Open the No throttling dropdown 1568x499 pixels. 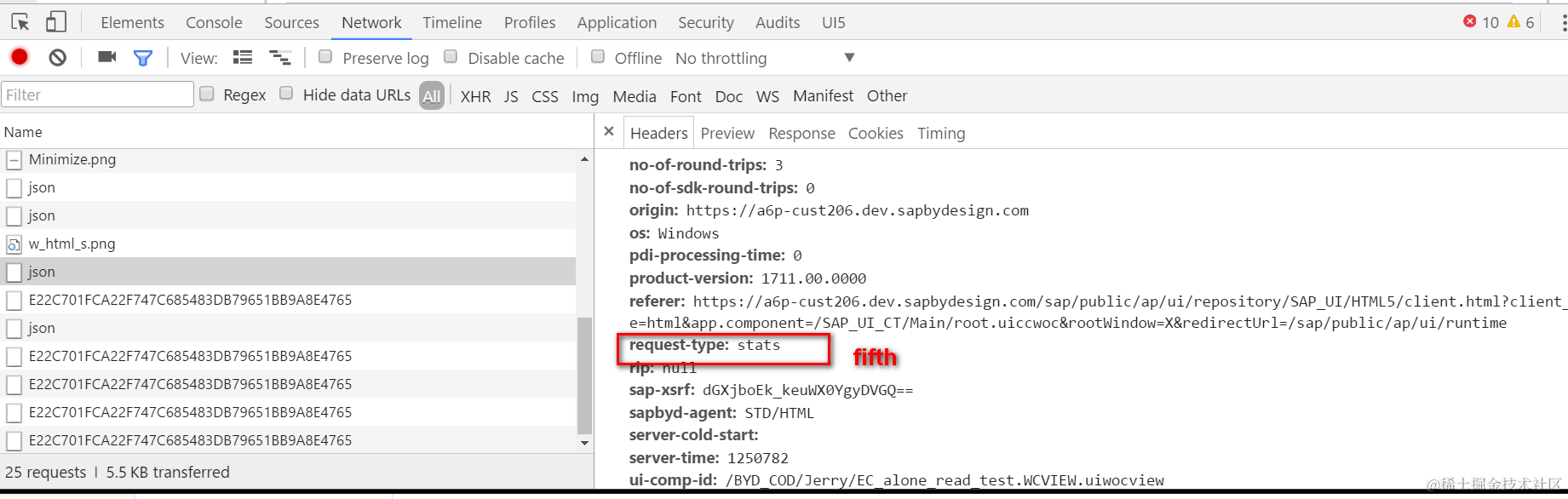pos(765,58)
